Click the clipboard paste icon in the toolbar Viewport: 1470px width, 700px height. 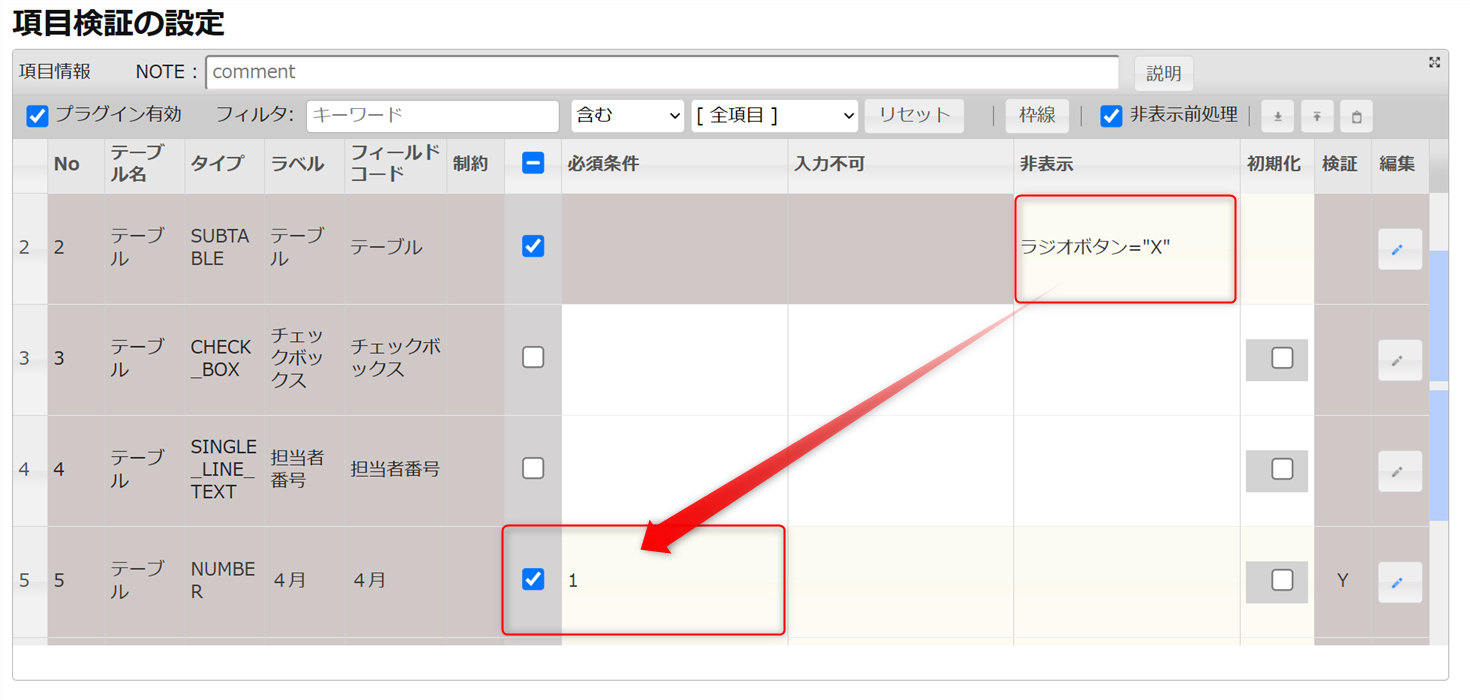(1356, 117)
